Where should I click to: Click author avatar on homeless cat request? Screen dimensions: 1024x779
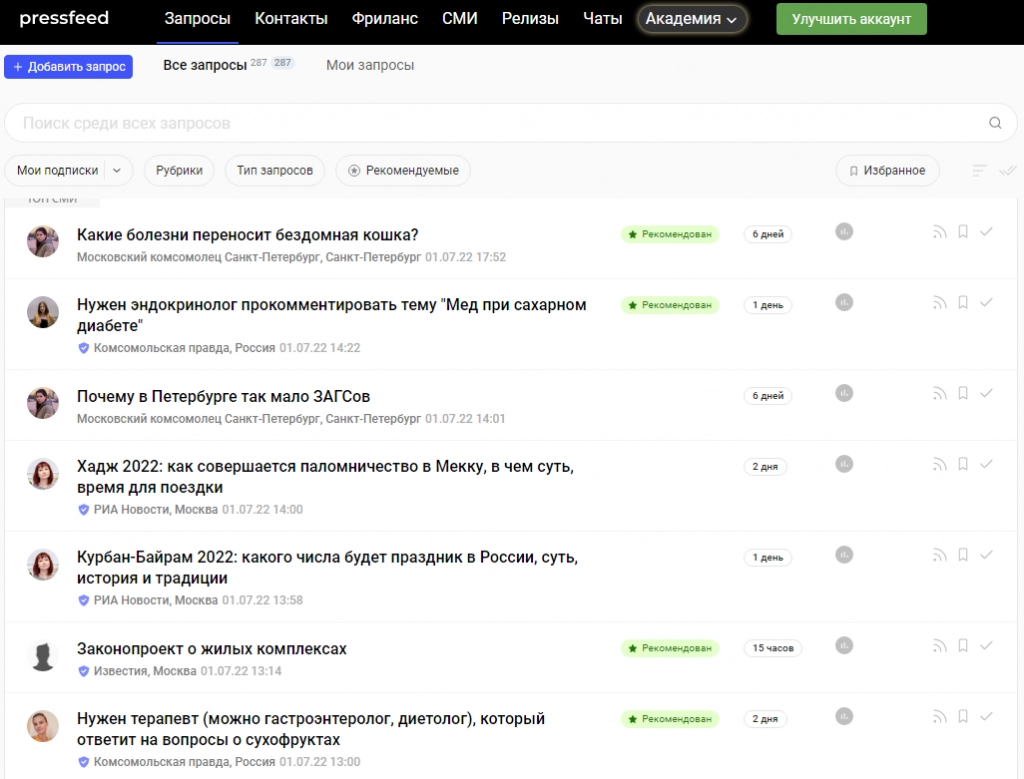point(43,241)
